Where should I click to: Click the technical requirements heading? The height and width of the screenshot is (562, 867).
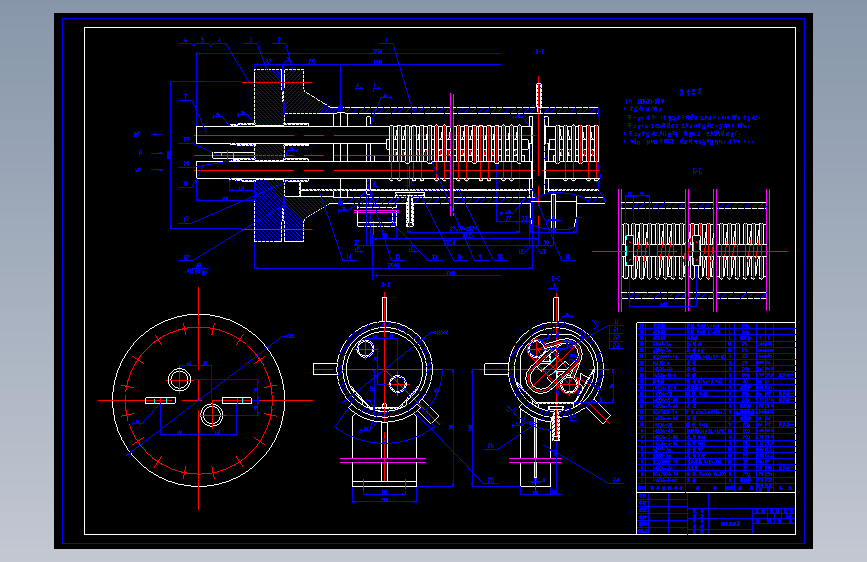tap(690, 92)
